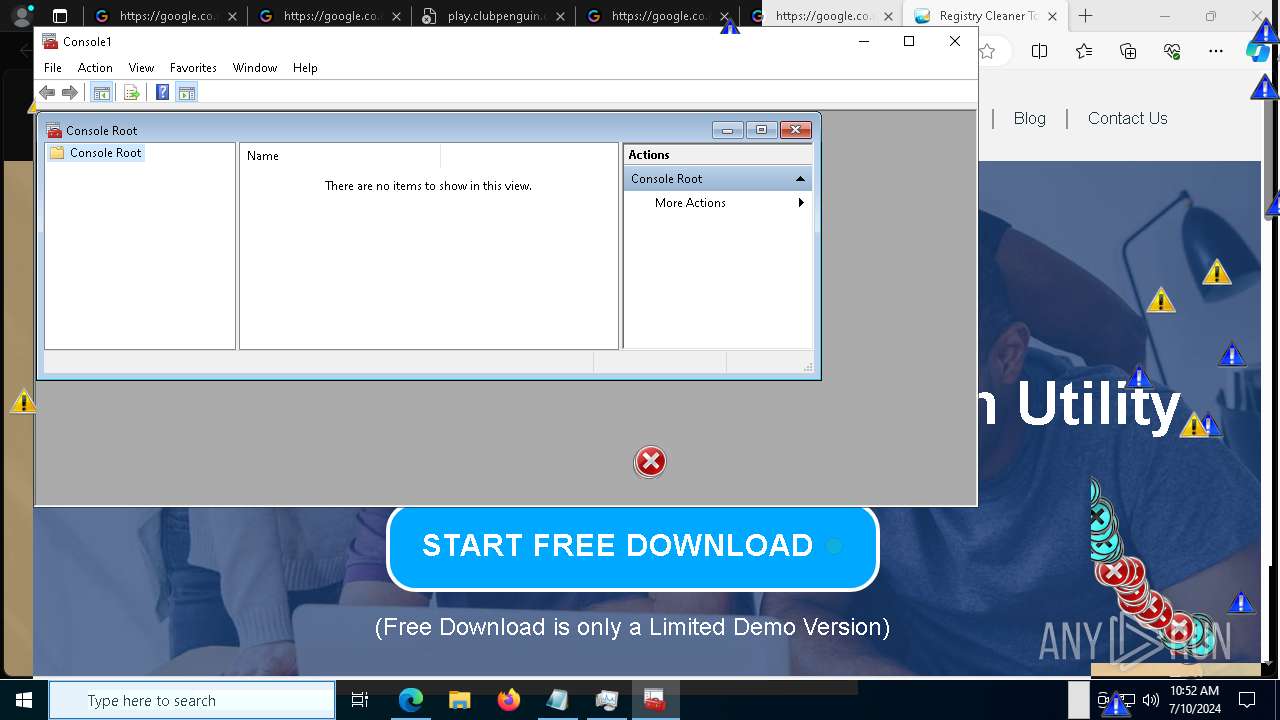Open Edge Collections toolbar icon
Viewport: 1280px width, 720px height.
coord(1128,52)
